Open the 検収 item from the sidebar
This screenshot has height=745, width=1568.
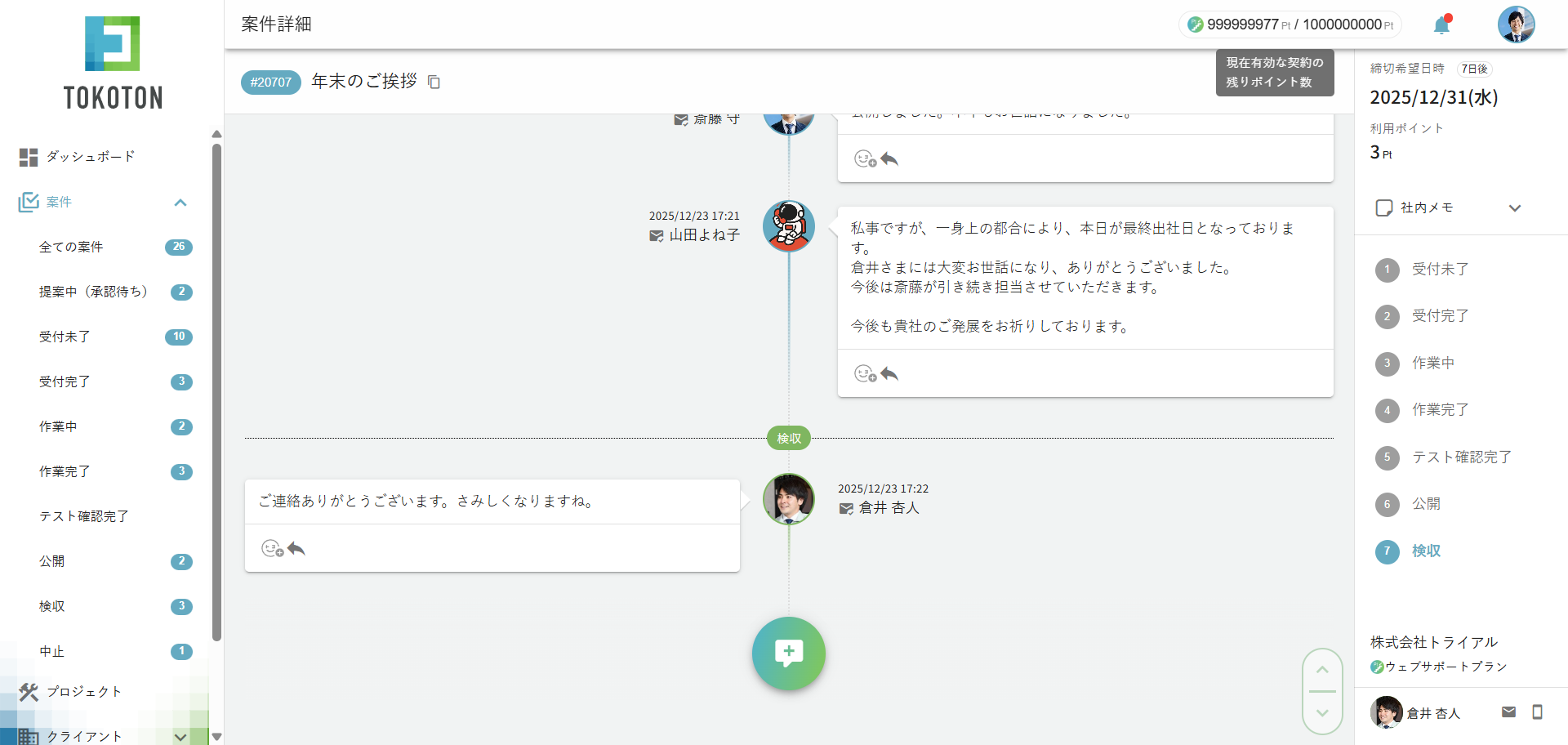(x=51, y=606)
